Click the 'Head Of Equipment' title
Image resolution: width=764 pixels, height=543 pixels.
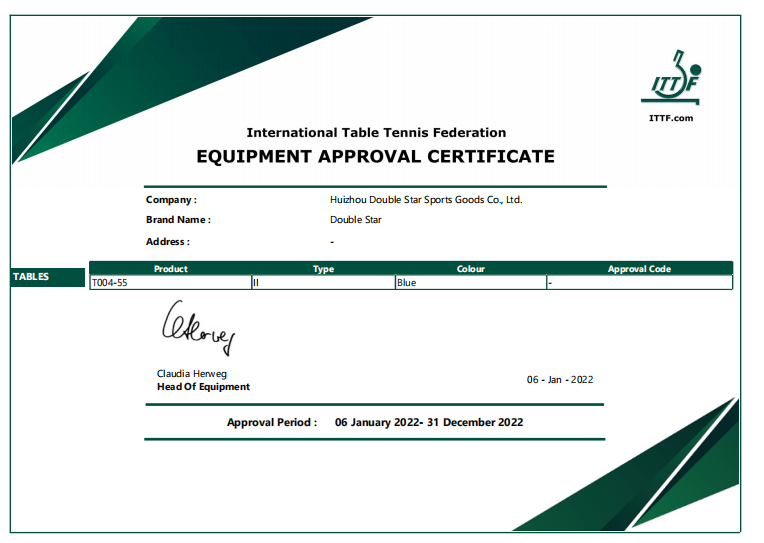(203, 387)
